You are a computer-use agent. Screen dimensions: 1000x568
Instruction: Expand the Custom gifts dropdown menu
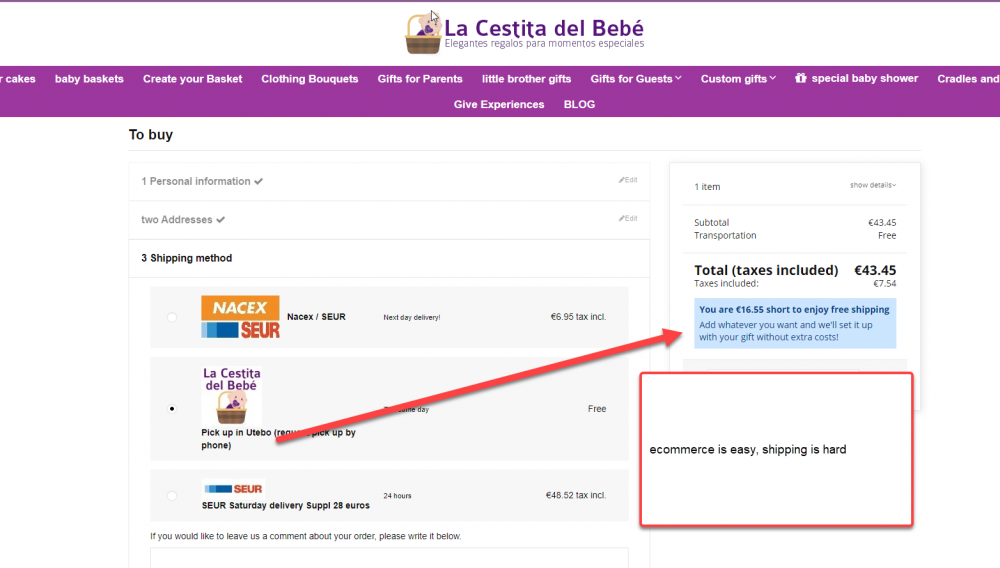click(738, 78)
